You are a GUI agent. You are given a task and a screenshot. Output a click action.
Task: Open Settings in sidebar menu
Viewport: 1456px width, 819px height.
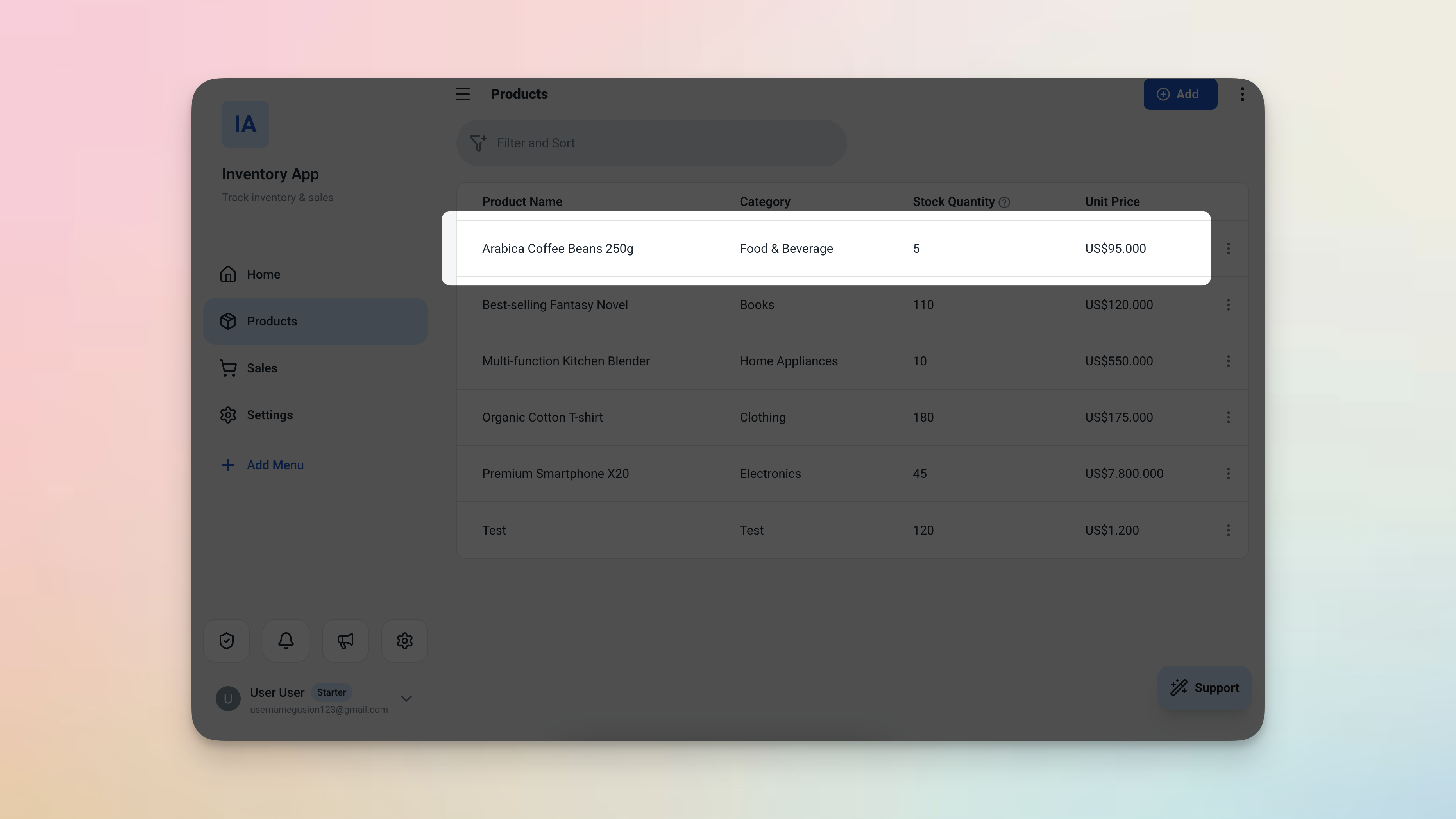(x=315, y=415)
